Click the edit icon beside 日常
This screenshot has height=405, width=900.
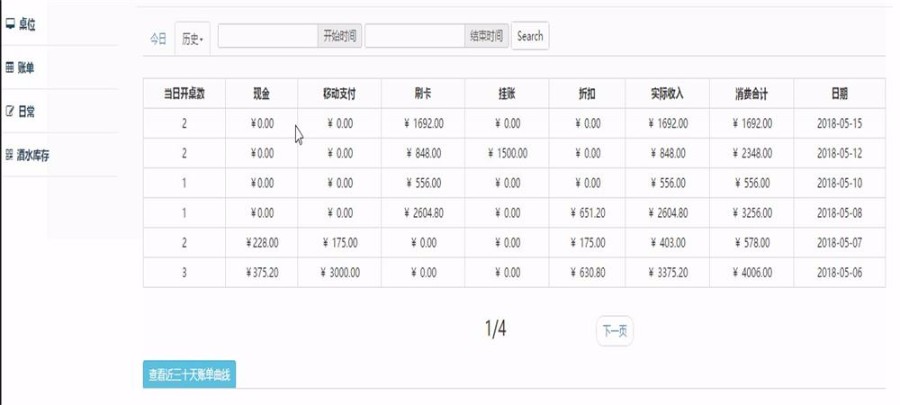[x=9, y=111]
